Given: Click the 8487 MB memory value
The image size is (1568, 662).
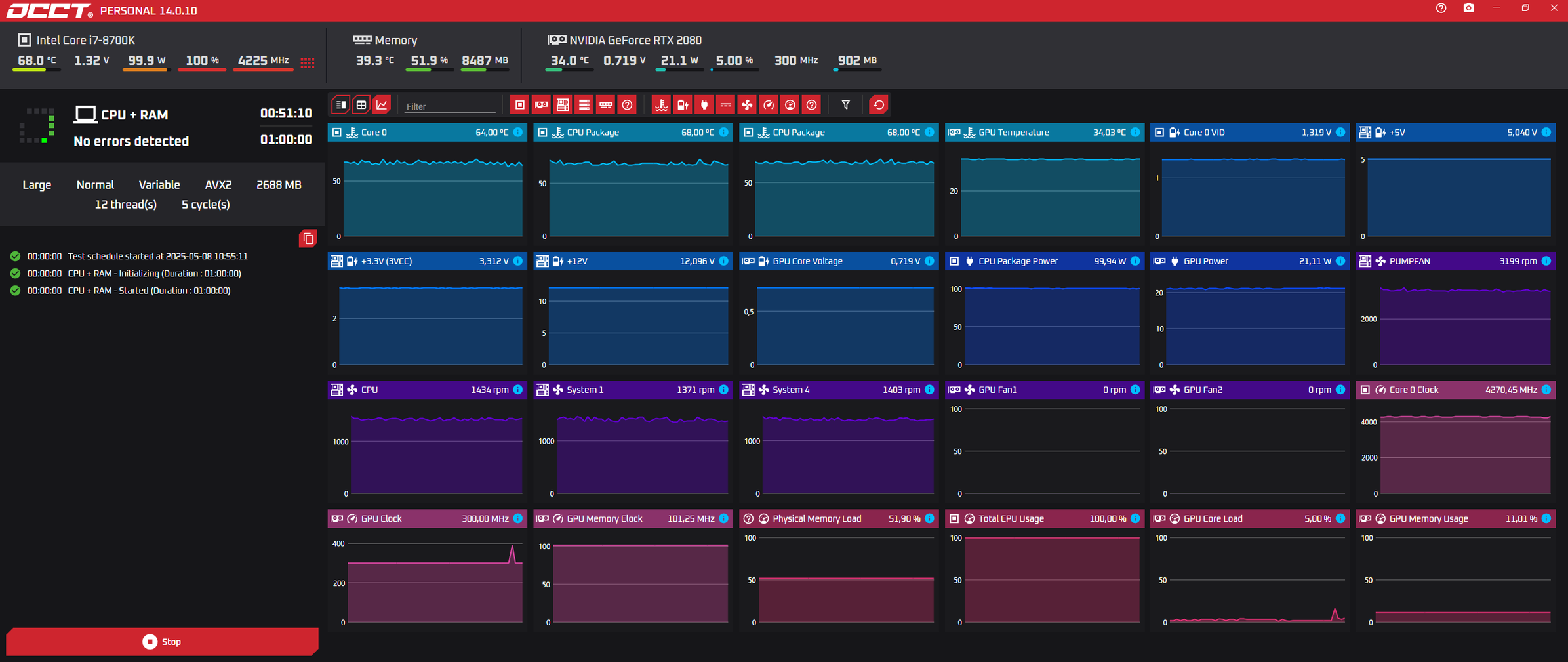Looking at the screenshot, I should coord(485,60).
